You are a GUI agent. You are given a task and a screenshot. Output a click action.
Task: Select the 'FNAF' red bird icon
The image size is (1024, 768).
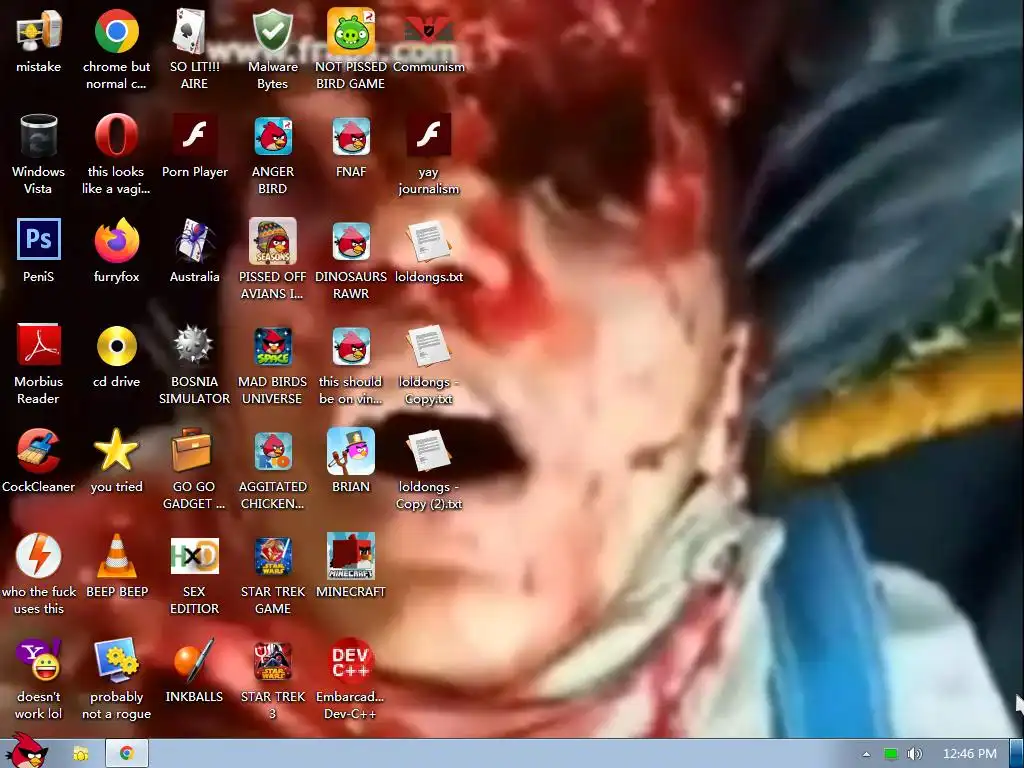click(x=351, y=136)
